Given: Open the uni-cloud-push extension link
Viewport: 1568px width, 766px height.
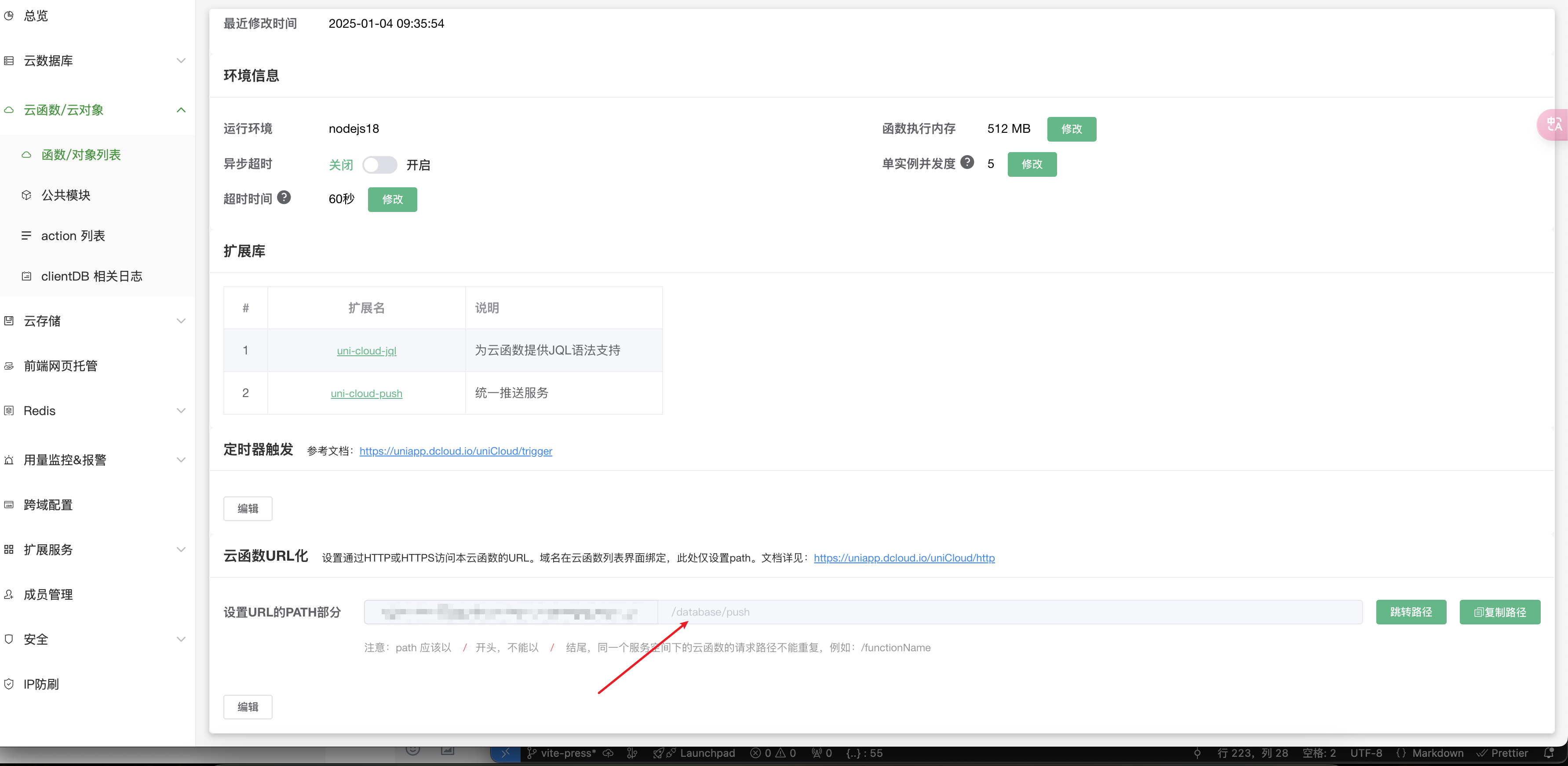Looking at the screenshot, I should tap(366, 394).
